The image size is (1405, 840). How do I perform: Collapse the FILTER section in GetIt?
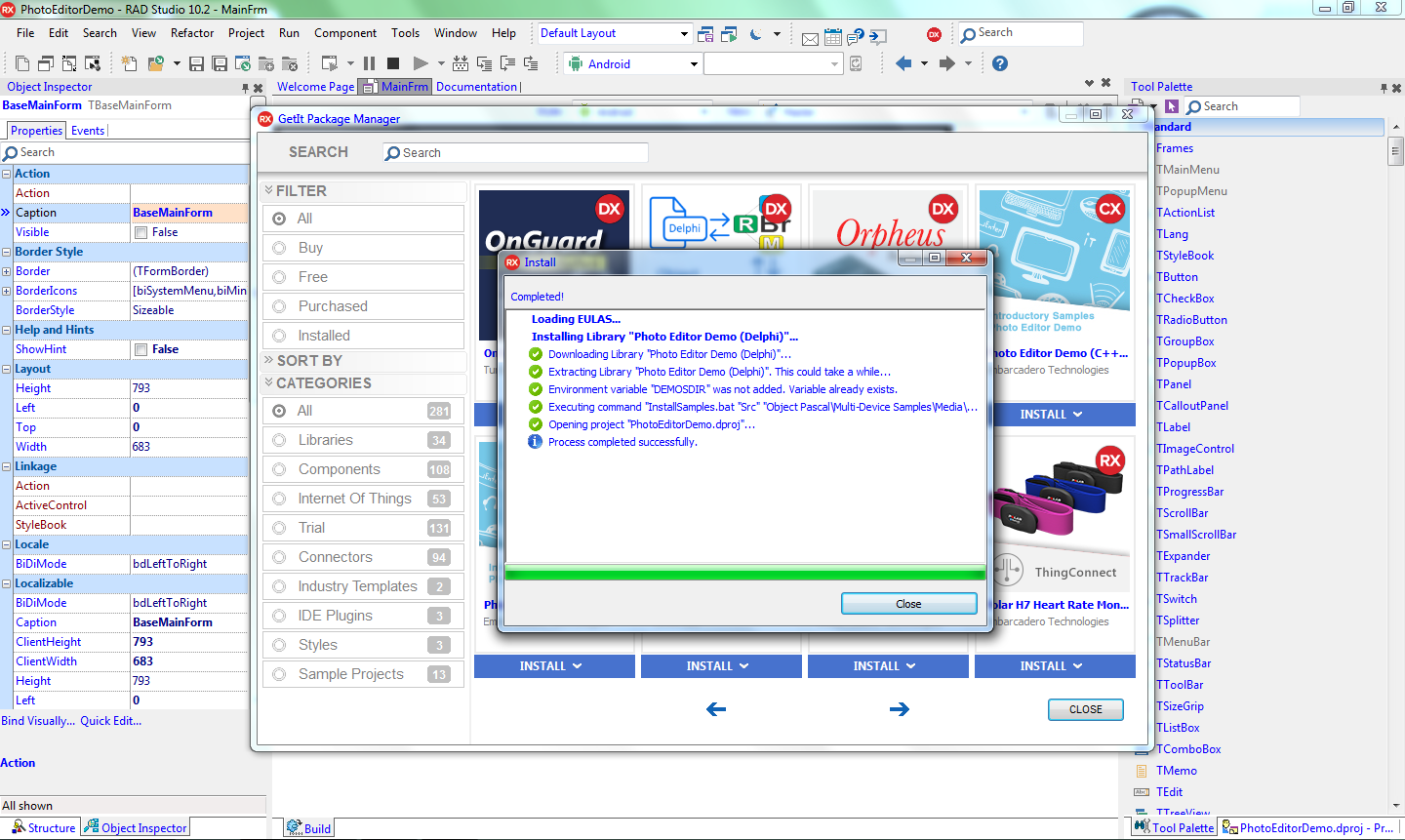point(269,191)
